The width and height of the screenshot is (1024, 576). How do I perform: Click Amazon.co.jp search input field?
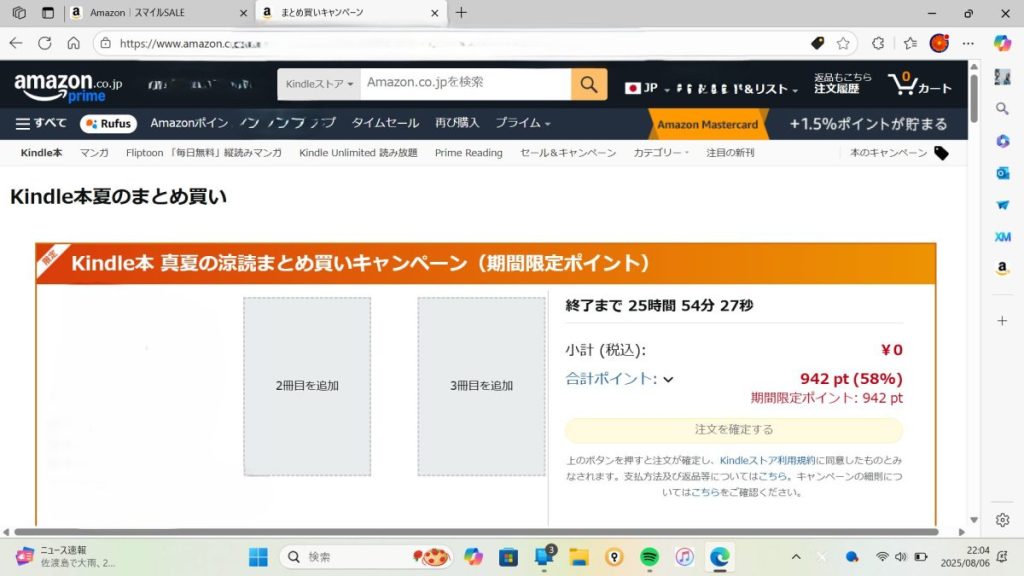pos(466,84)
